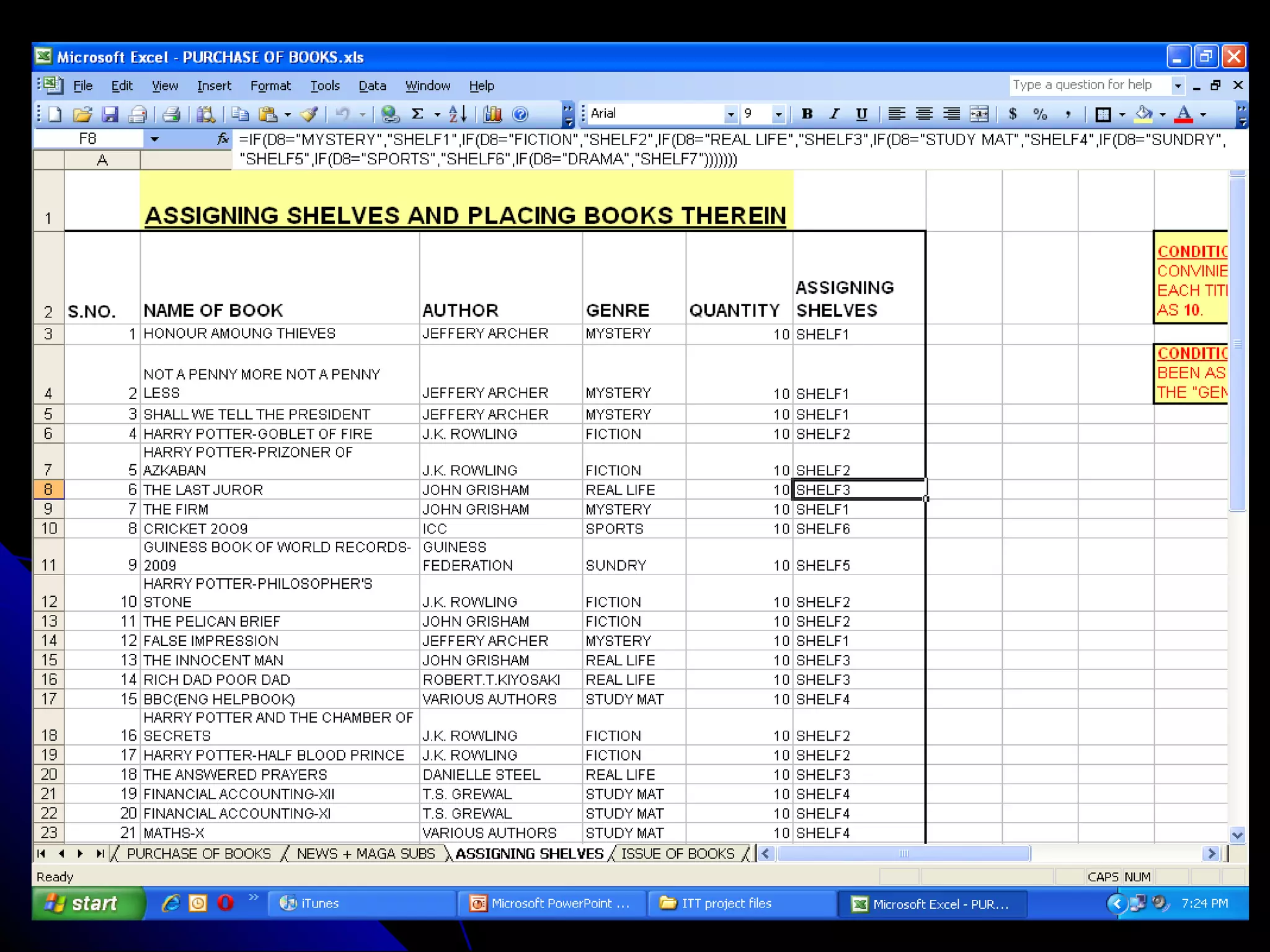
Task: Click the Open folder icon
Action: 82,114
